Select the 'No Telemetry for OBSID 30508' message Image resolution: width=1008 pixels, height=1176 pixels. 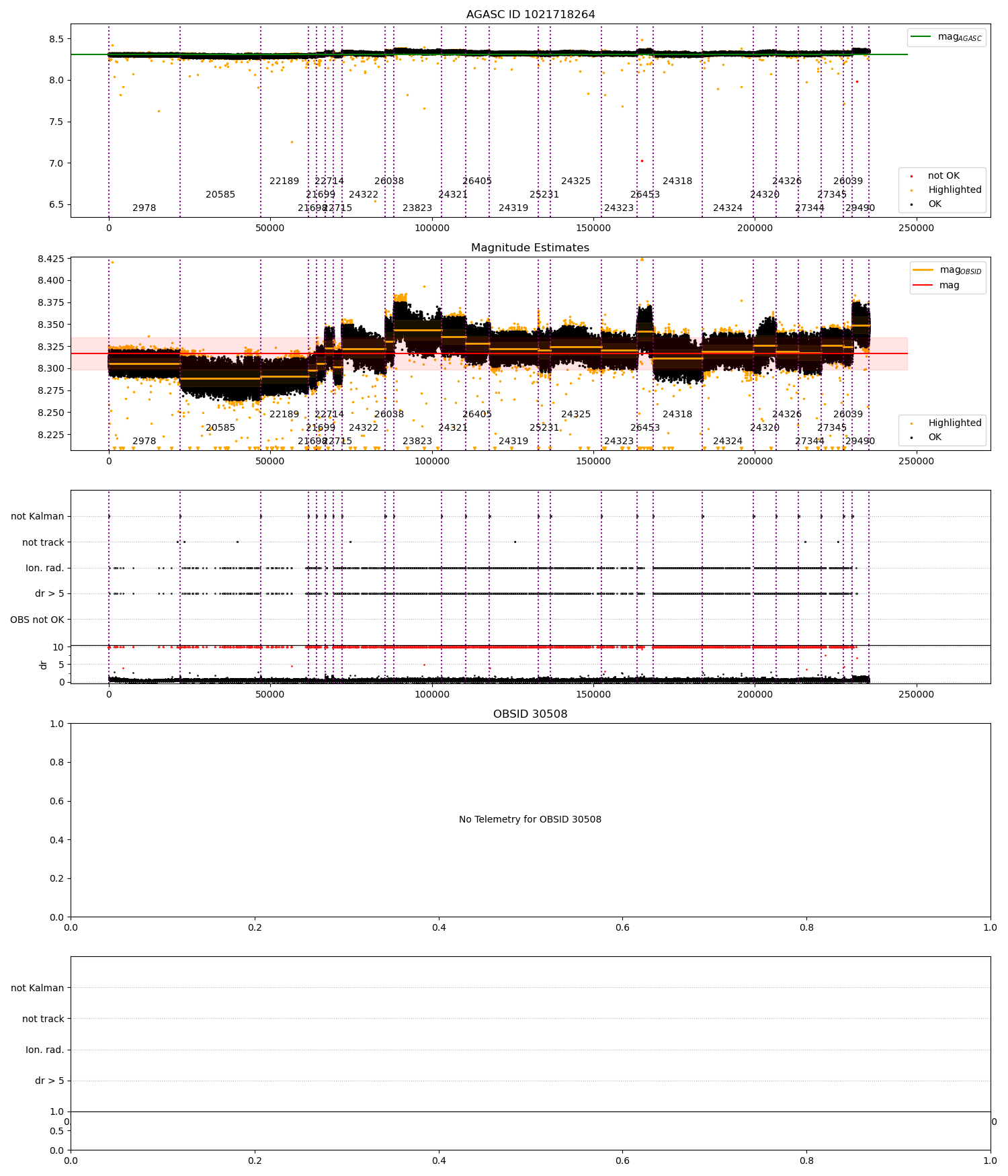(x=530, y=820)
